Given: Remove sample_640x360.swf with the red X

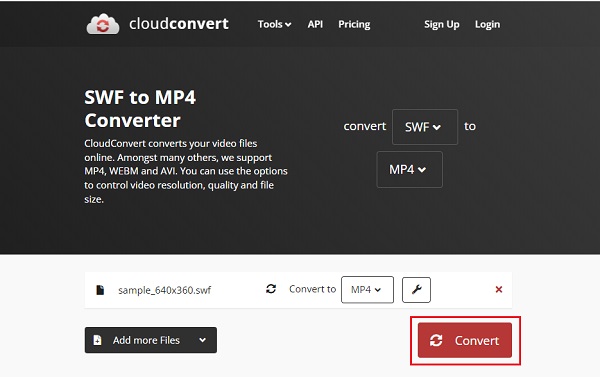Looking at the screenshot, I should (499, 289).
